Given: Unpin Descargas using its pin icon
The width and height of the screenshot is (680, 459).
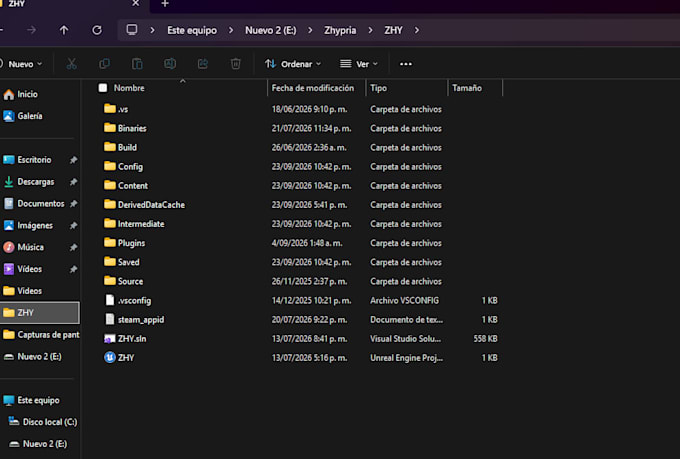Looking at the screenshot, I should pyautogui.click(x=74, y=182).
